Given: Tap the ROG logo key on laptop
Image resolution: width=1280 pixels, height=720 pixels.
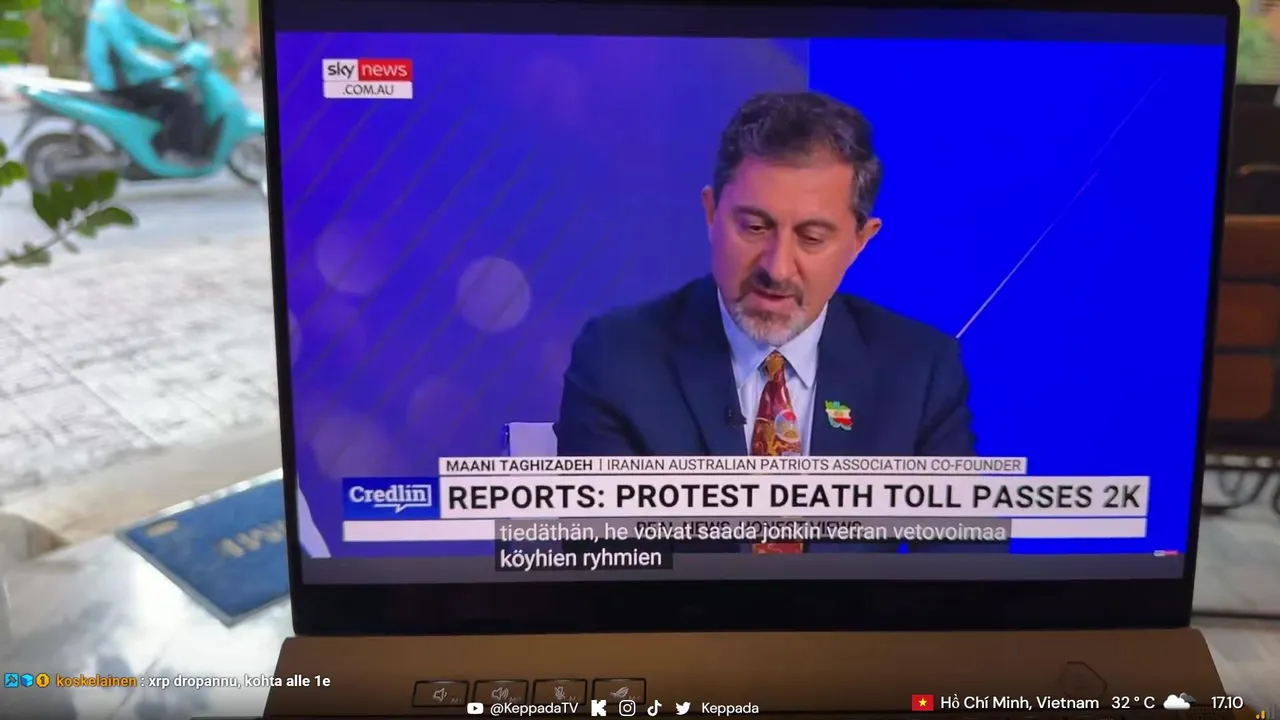Looking at the screenshot, I should [619, 690].
